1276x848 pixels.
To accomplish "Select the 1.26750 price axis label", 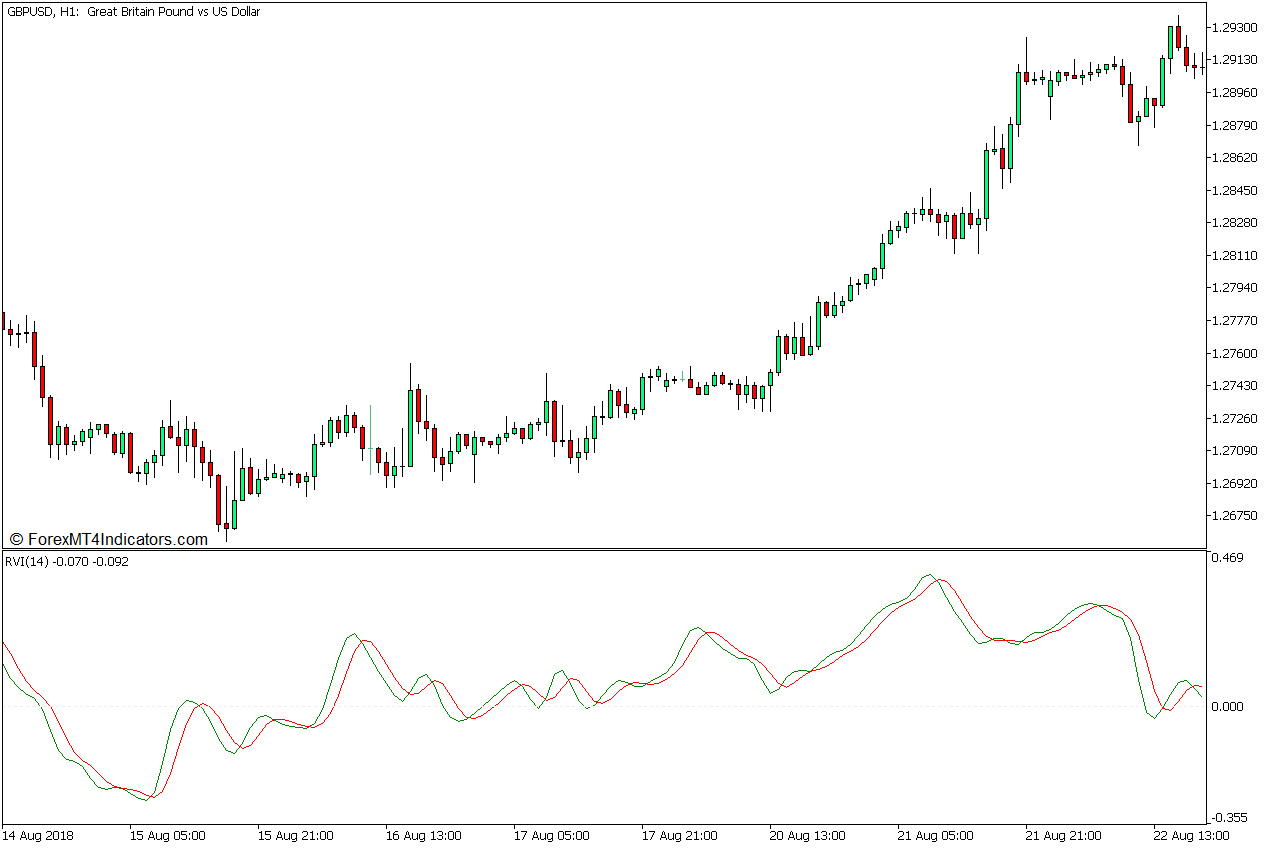I will click(1233, 516).
